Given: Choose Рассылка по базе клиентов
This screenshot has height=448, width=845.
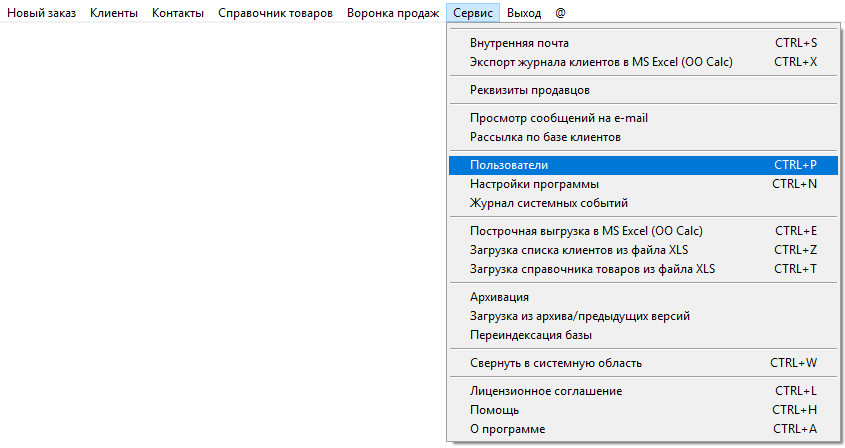Looking at the screenshot, I should coord(545,137).
